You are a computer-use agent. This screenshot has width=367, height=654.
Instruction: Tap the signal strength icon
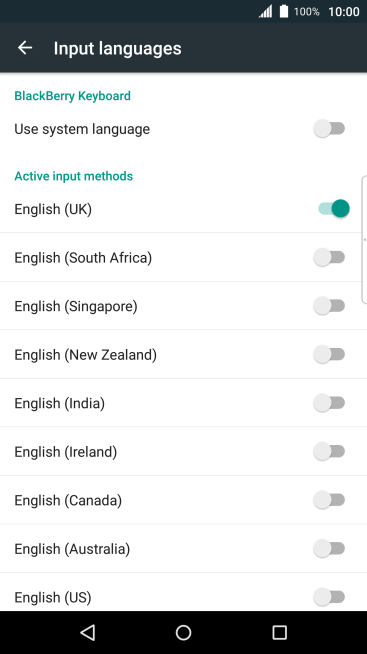click(x=265, y=11)
